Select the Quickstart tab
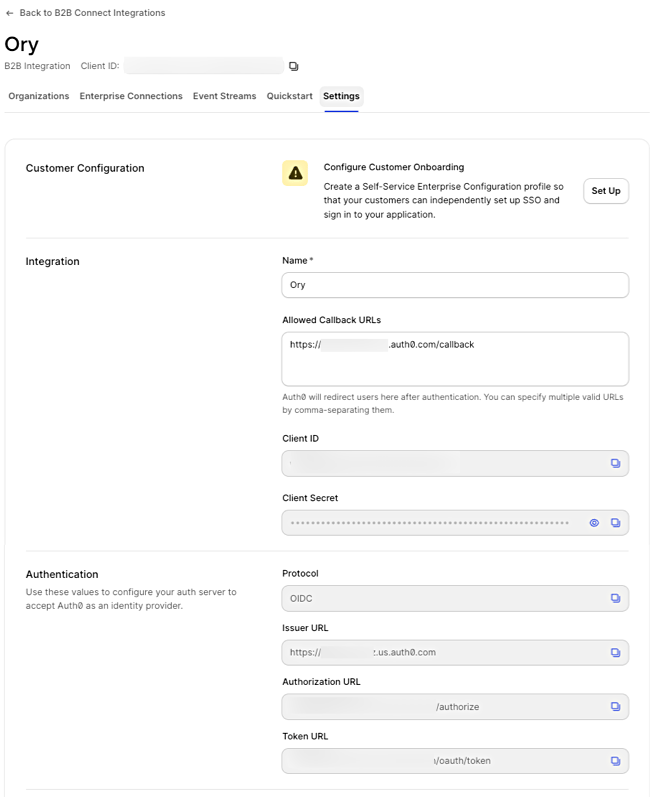Viewport: 650px width, 797px height. (x=290, y=96)
